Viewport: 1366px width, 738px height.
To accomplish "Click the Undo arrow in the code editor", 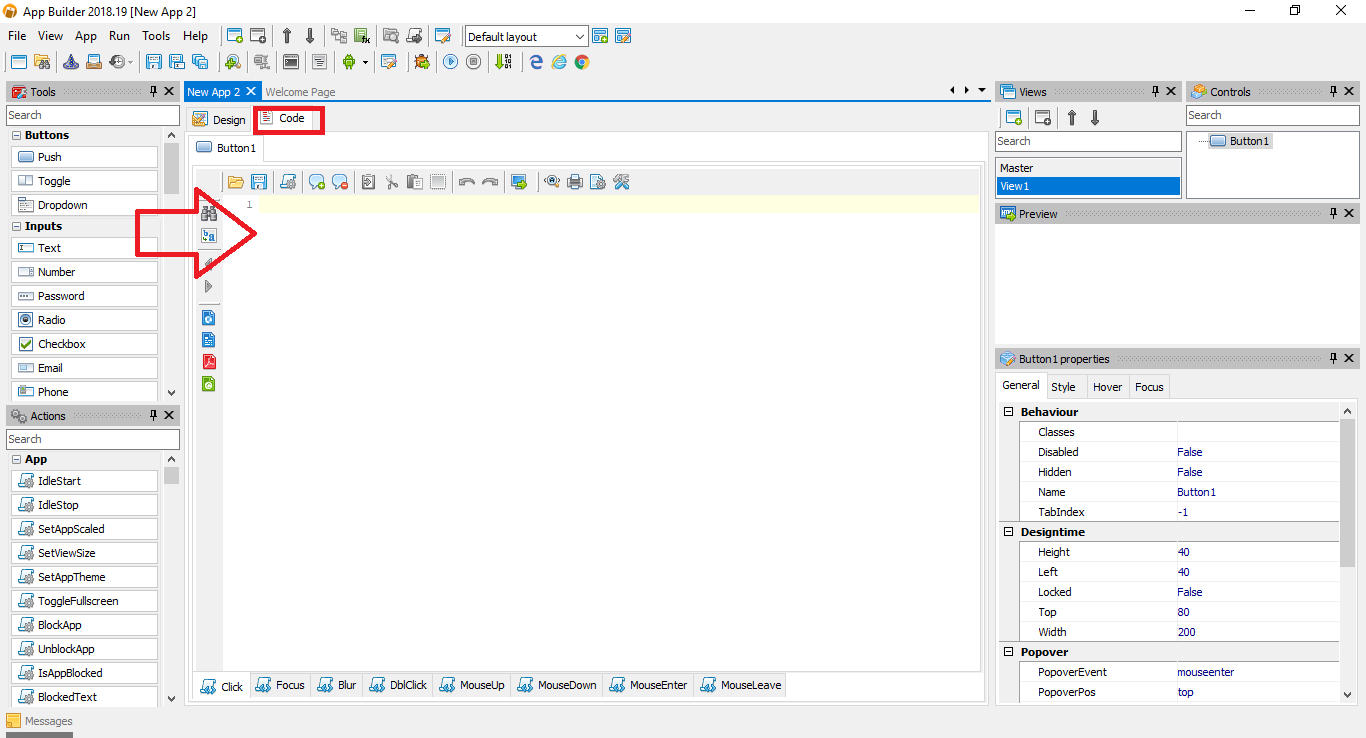I will (x=467, y=181).
